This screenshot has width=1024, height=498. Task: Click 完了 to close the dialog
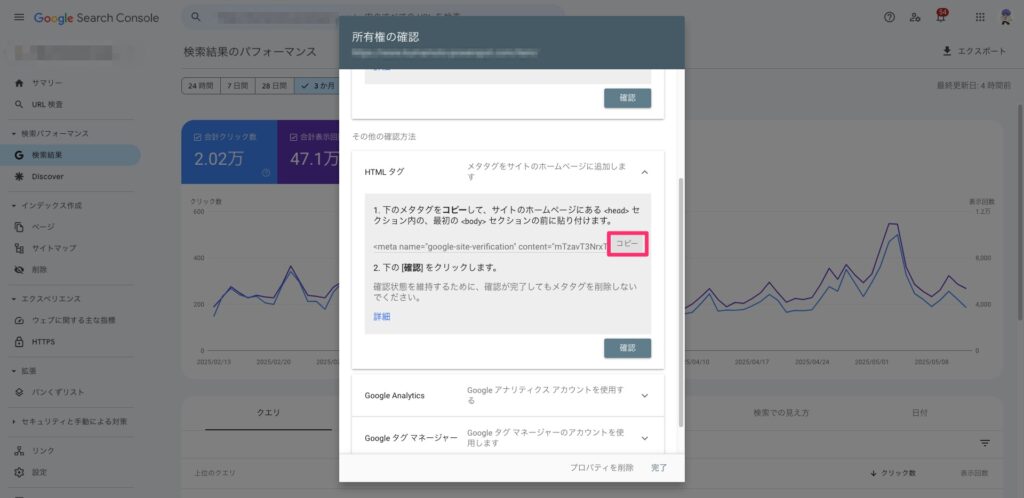point(658,467)
